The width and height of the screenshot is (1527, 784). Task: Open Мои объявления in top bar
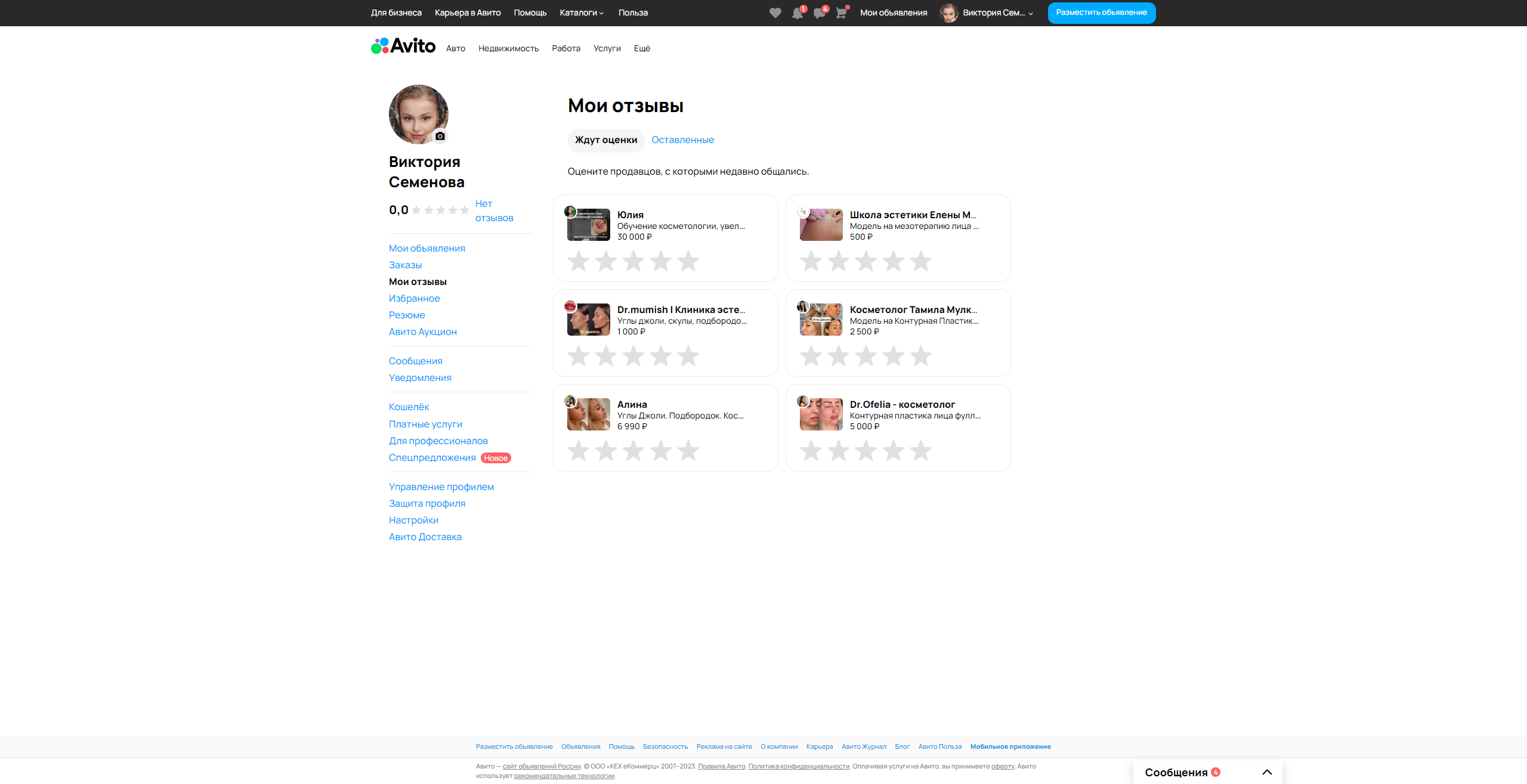pos(894,13)
